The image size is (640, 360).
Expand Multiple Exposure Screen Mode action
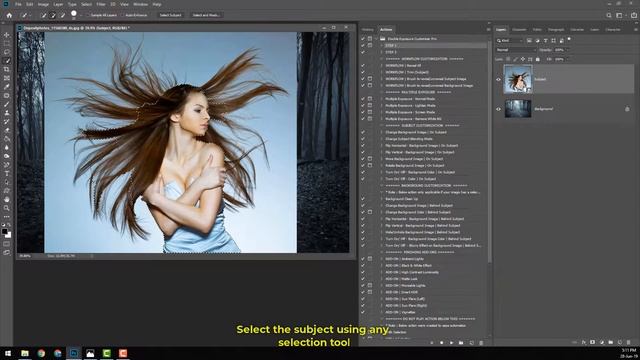382,112
